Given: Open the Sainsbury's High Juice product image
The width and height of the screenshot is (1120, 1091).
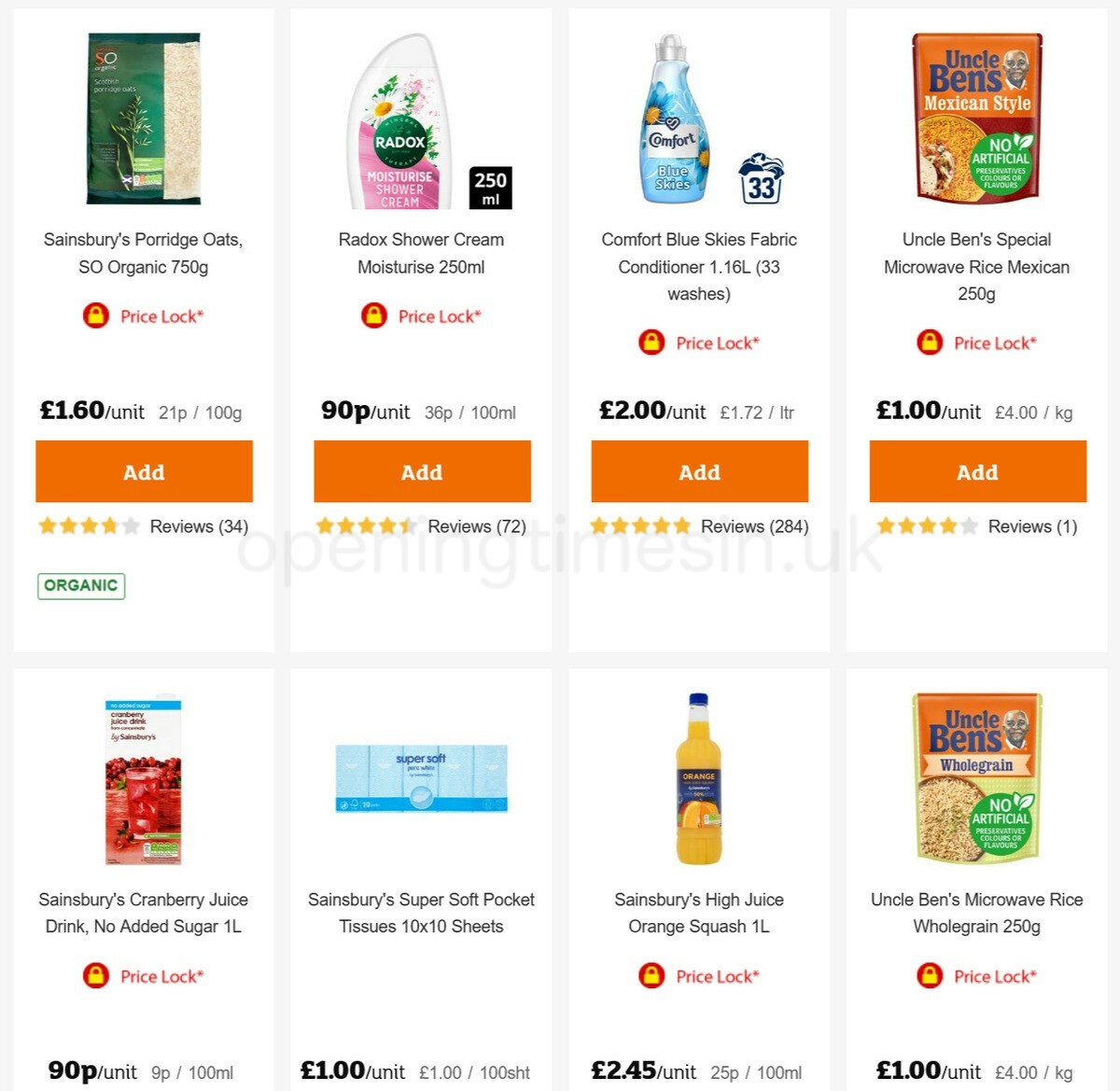Looking at the screenshot, I should [x=699, y=780].
